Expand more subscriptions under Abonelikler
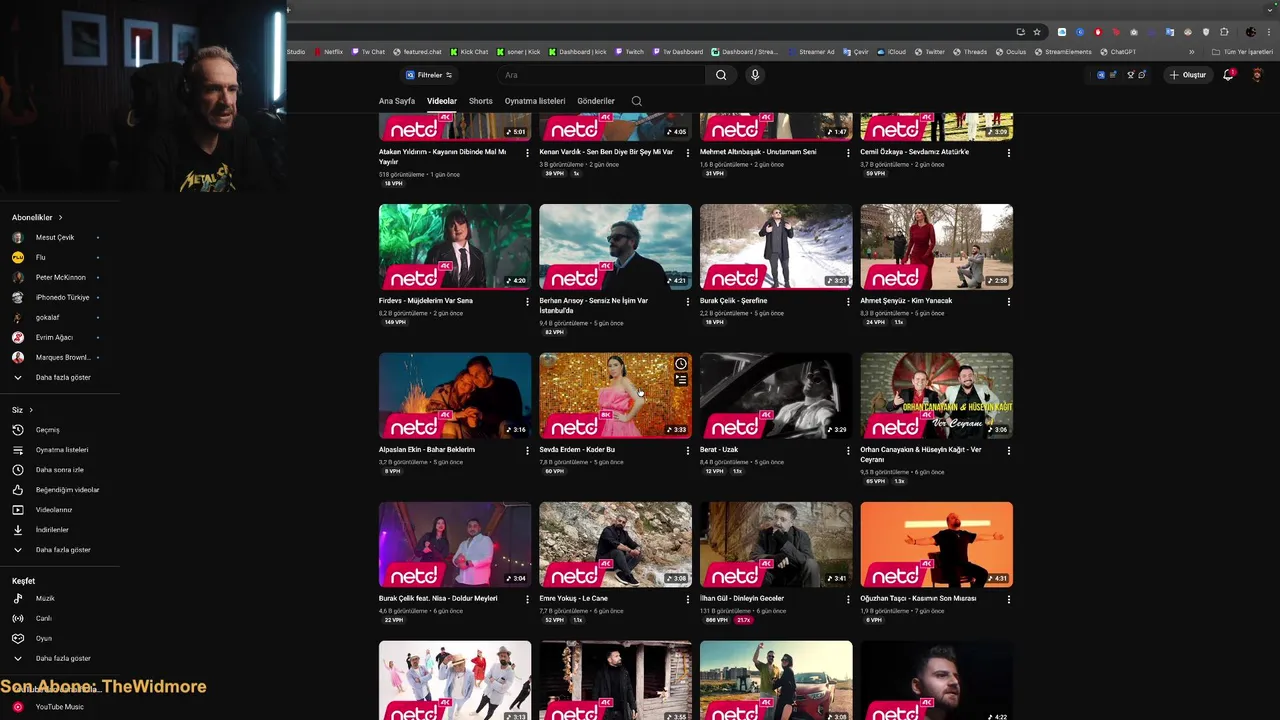1280x720 pixels. tap(62, 377)
